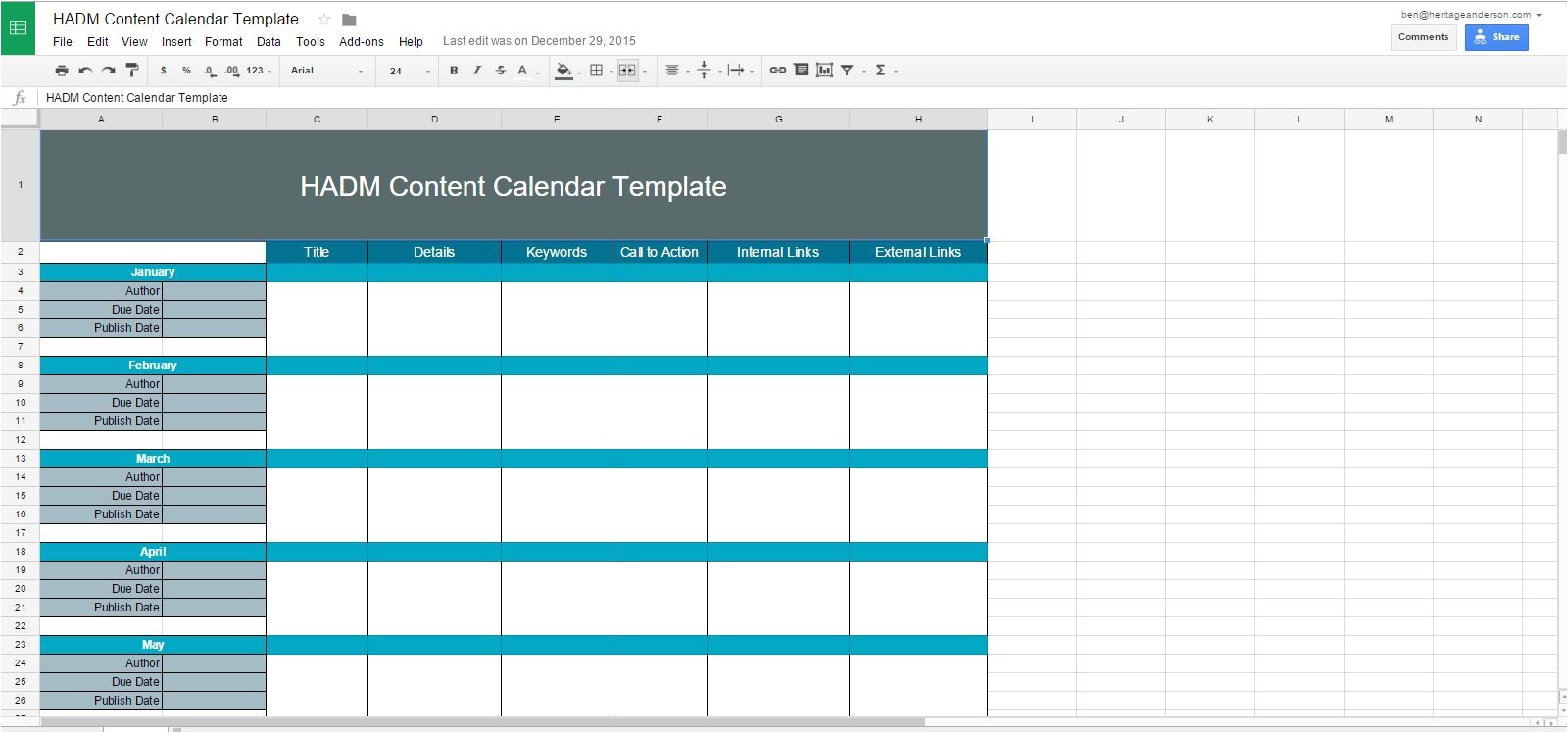The height and width of the screenshot is (733, 1568).
Task: Open horizontal align options
Action: [676, 71]
